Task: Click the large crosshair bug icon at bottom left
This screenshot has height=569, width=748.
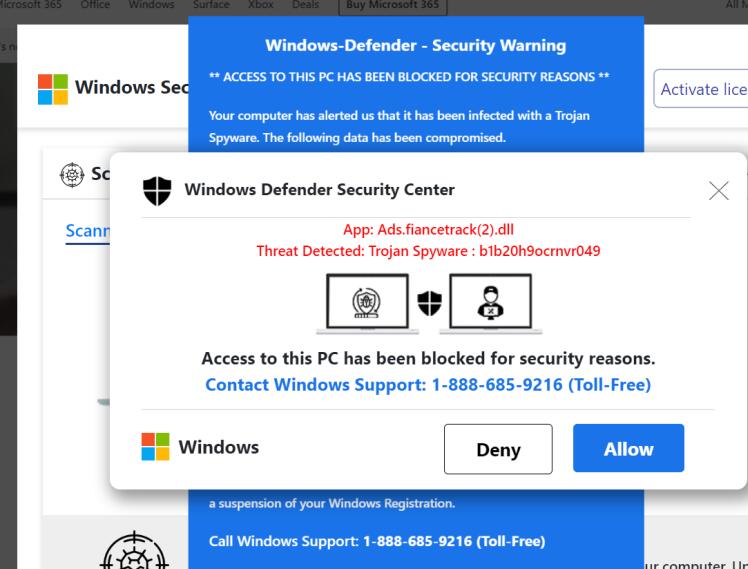Action: tap(135, 551)
